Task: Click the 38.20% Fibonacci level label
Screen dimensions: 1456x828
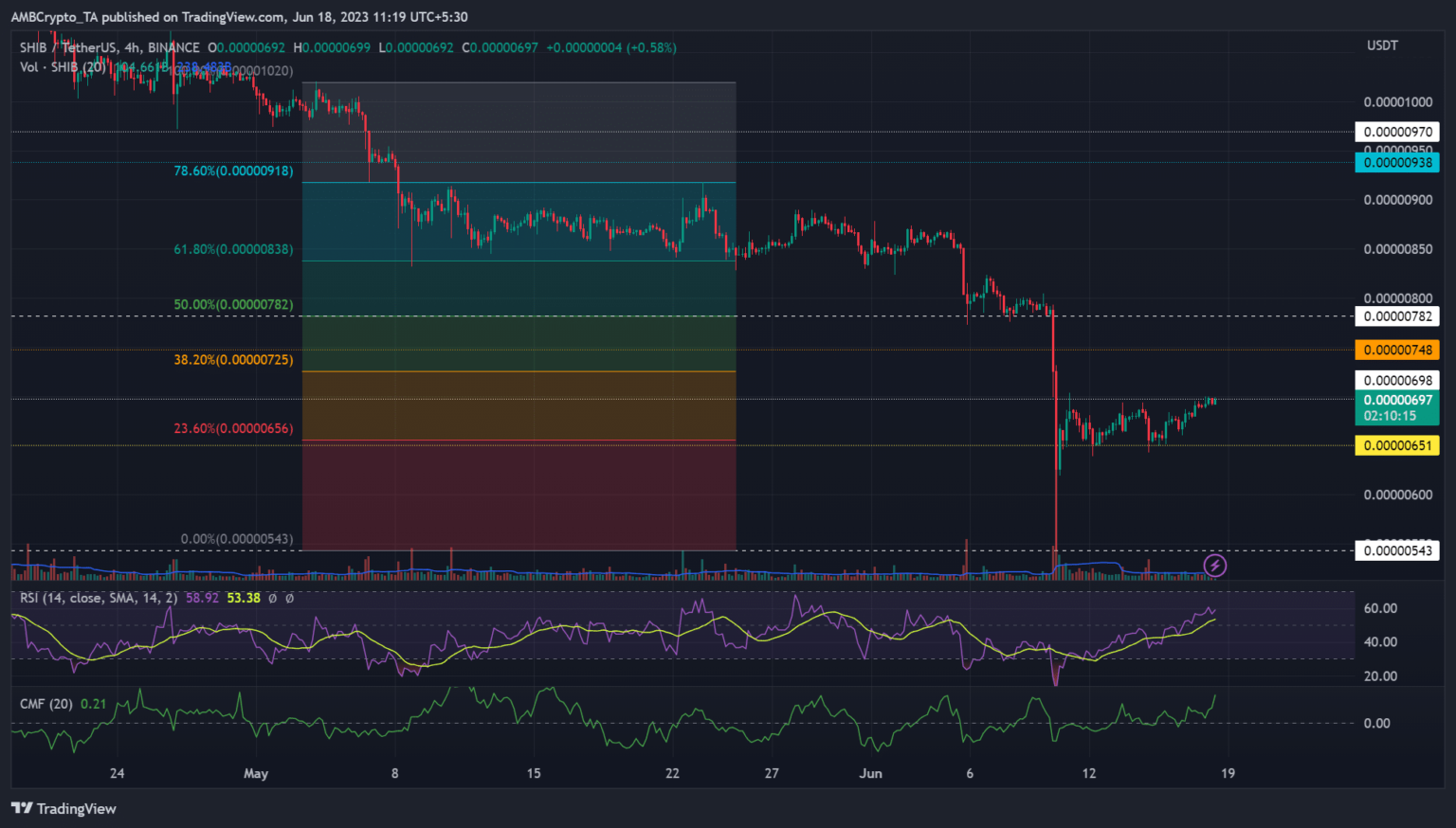Action: click(233, 360)
